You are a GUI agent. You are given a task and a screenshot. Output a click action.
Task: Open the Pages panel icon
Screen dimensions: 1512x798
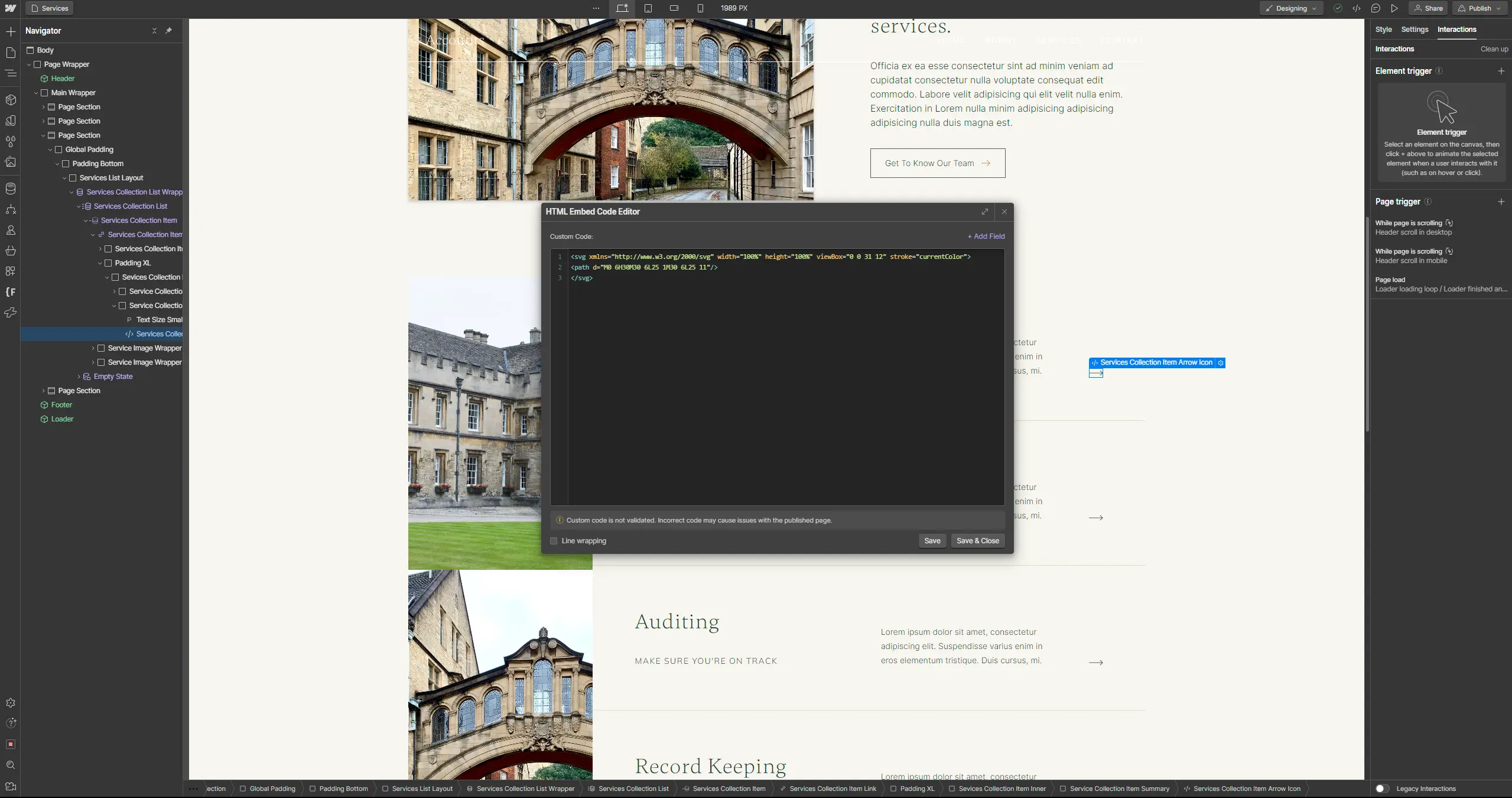[11, 53]
